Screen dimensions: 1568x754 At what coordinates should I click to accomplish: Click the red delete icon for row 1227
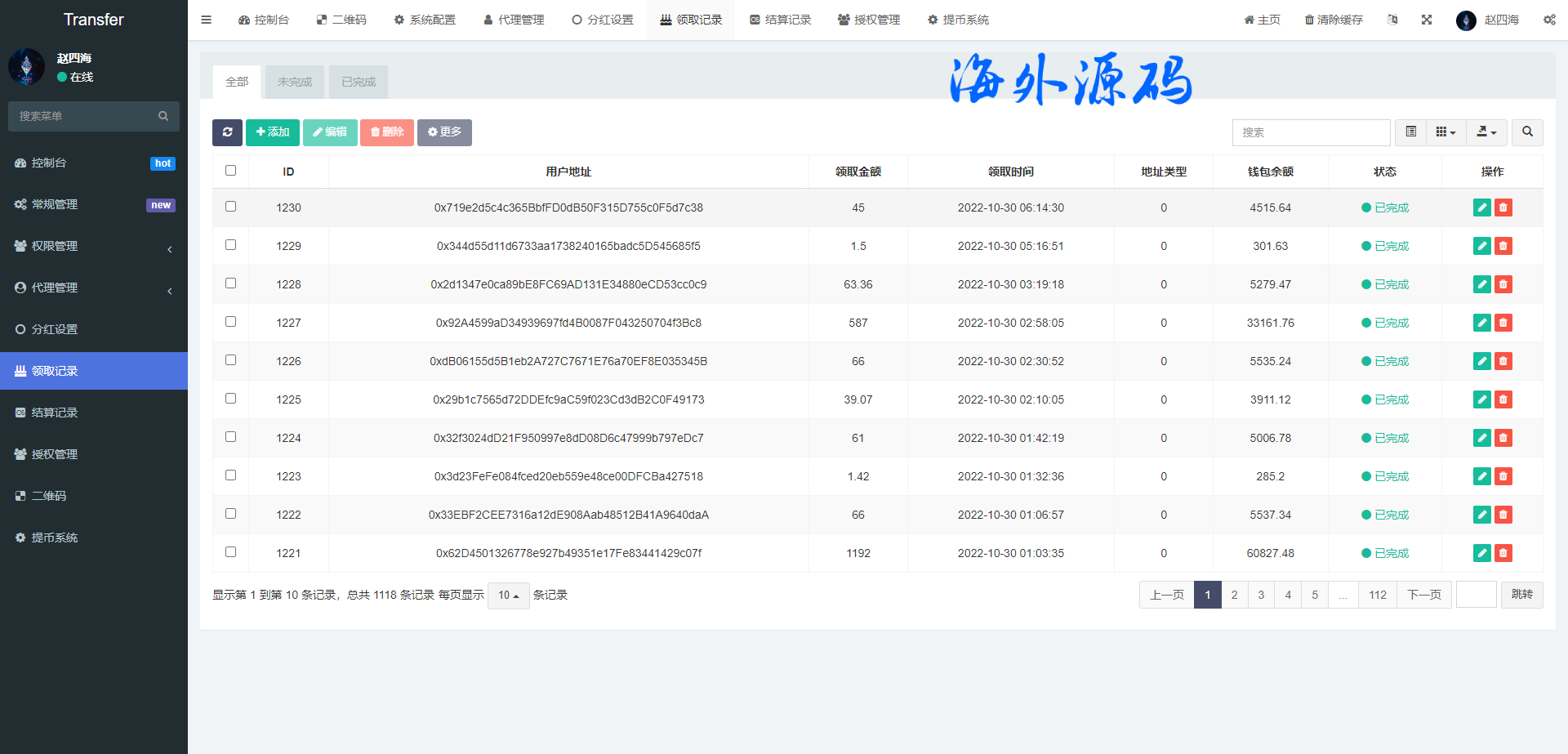[x=1503, y=323]
